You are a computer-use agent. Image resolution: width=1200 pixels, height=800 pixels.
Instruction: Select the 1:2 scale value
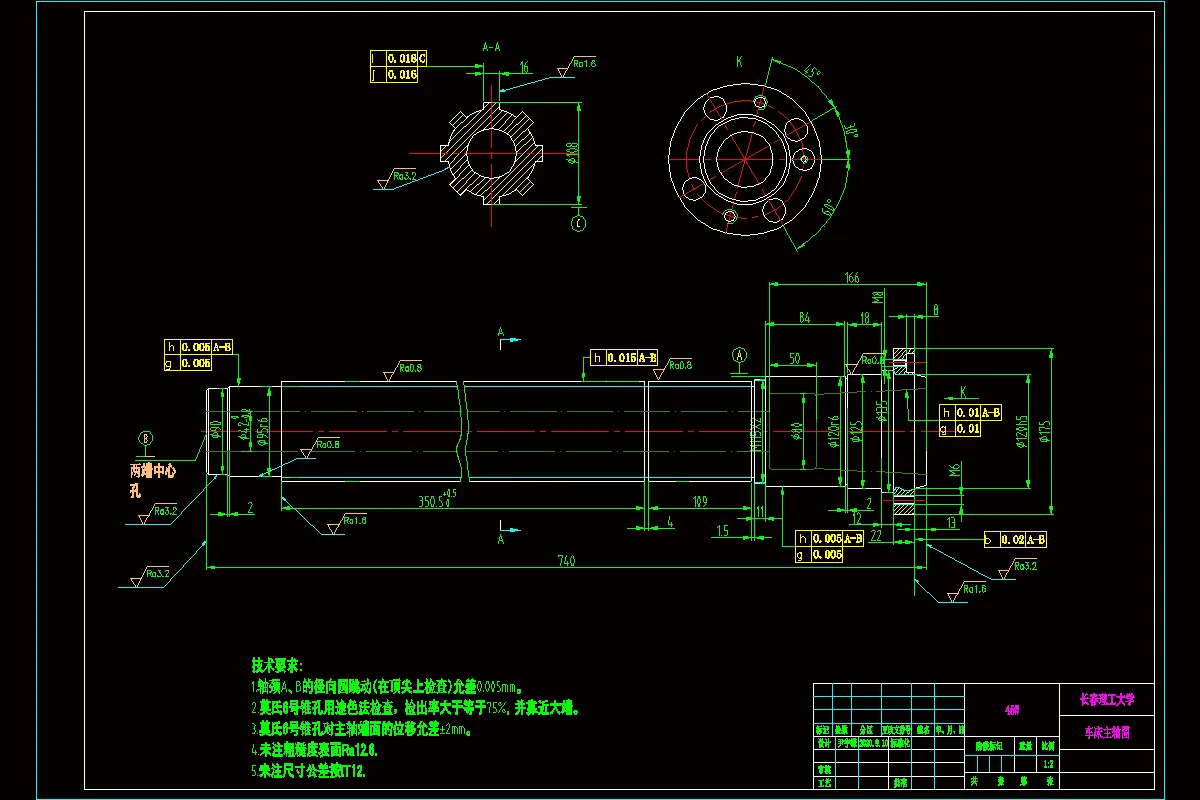coord(1047,763)
